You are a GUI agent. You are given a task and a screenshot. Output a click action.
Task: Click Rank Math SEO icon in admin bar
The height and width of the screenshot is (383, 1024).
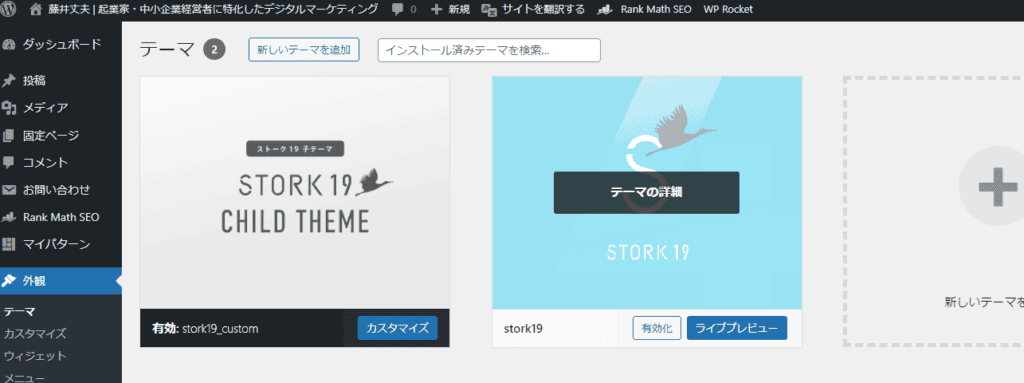(x=606, y=10)
